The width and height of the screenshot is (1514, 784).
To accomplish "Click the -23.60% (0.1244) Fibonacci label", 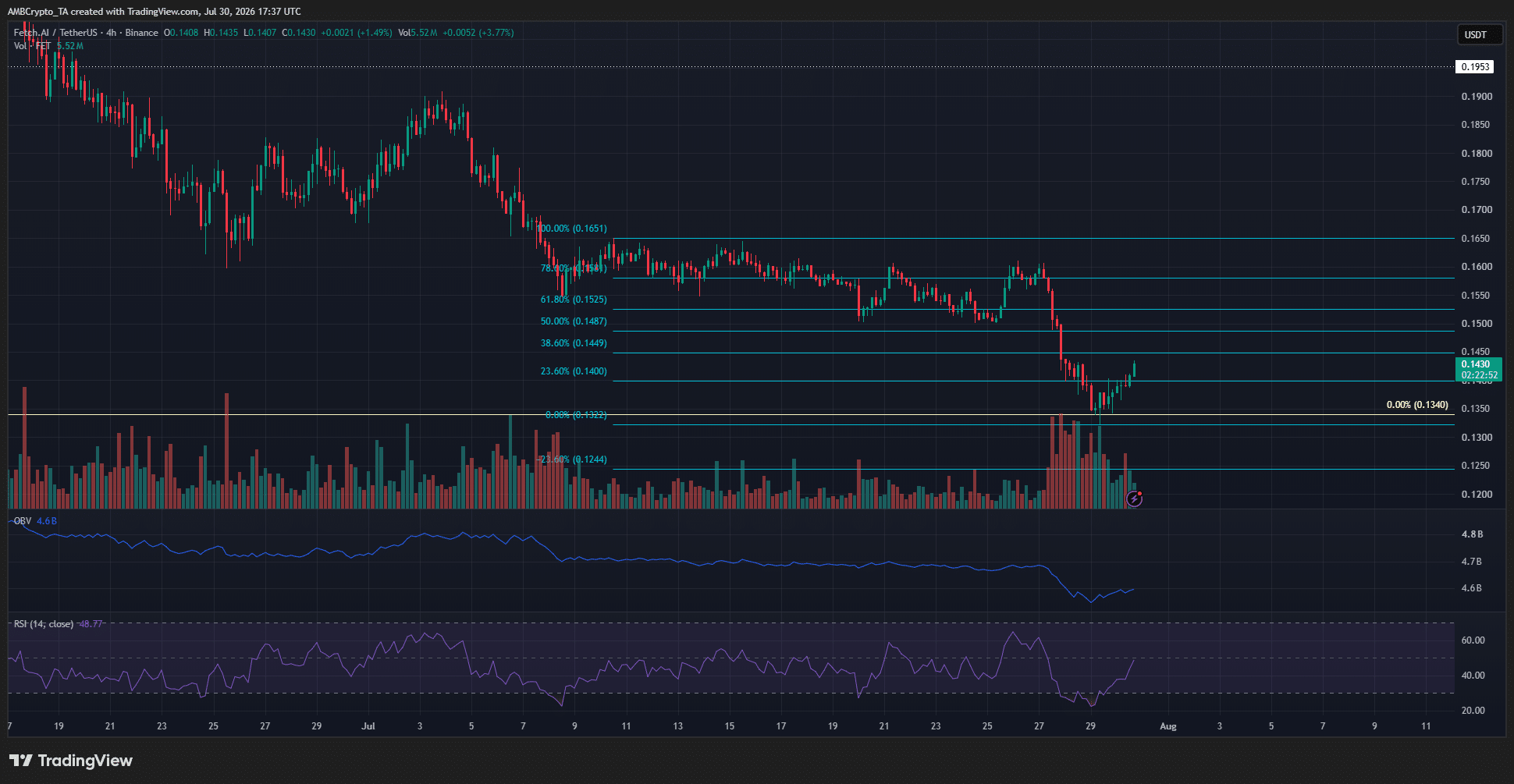I will click(x=572, y=459).
